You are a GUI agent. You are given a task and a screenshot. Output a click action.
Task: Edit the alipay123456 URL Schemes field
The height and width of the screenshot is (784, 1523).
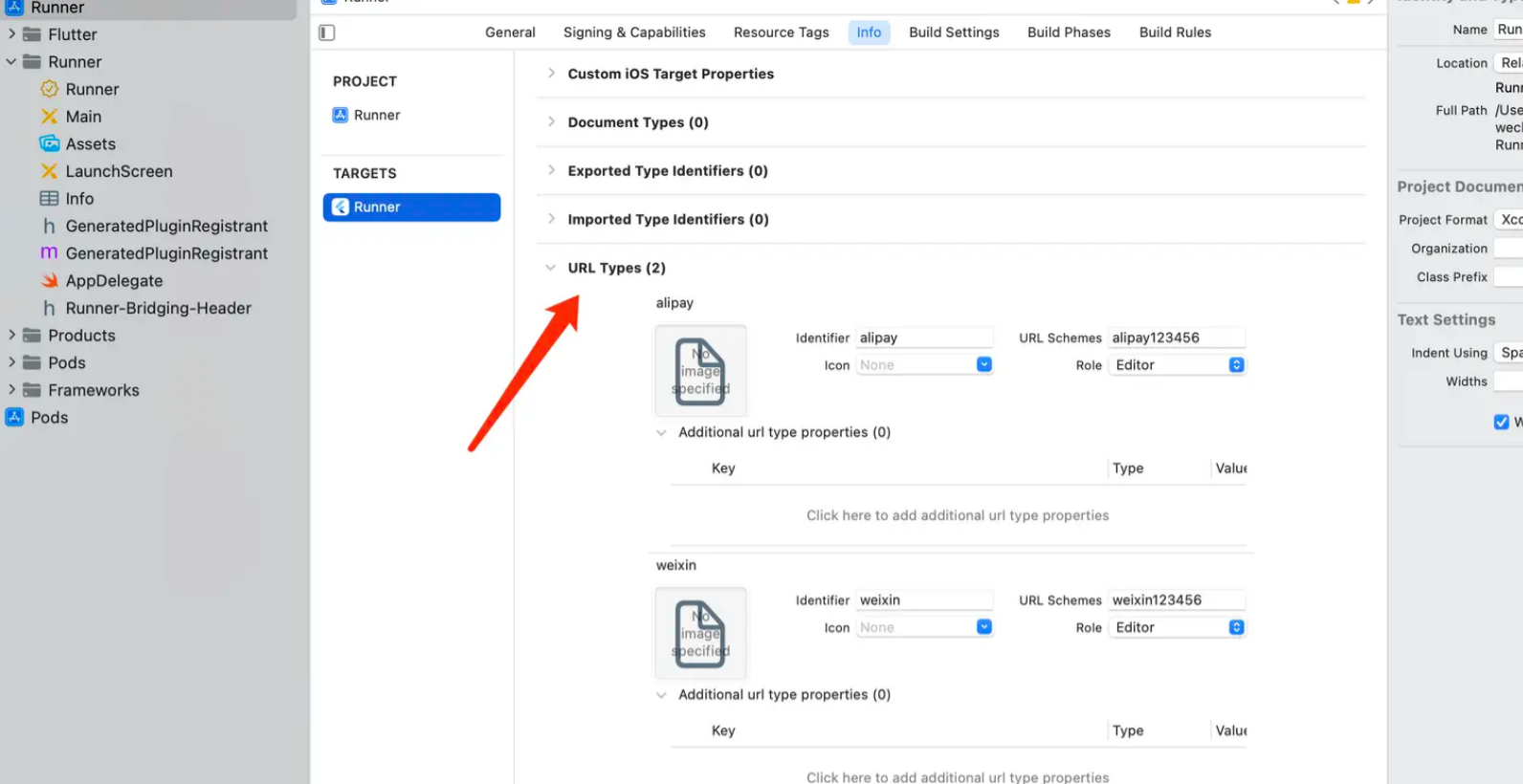coord(1177,338)
